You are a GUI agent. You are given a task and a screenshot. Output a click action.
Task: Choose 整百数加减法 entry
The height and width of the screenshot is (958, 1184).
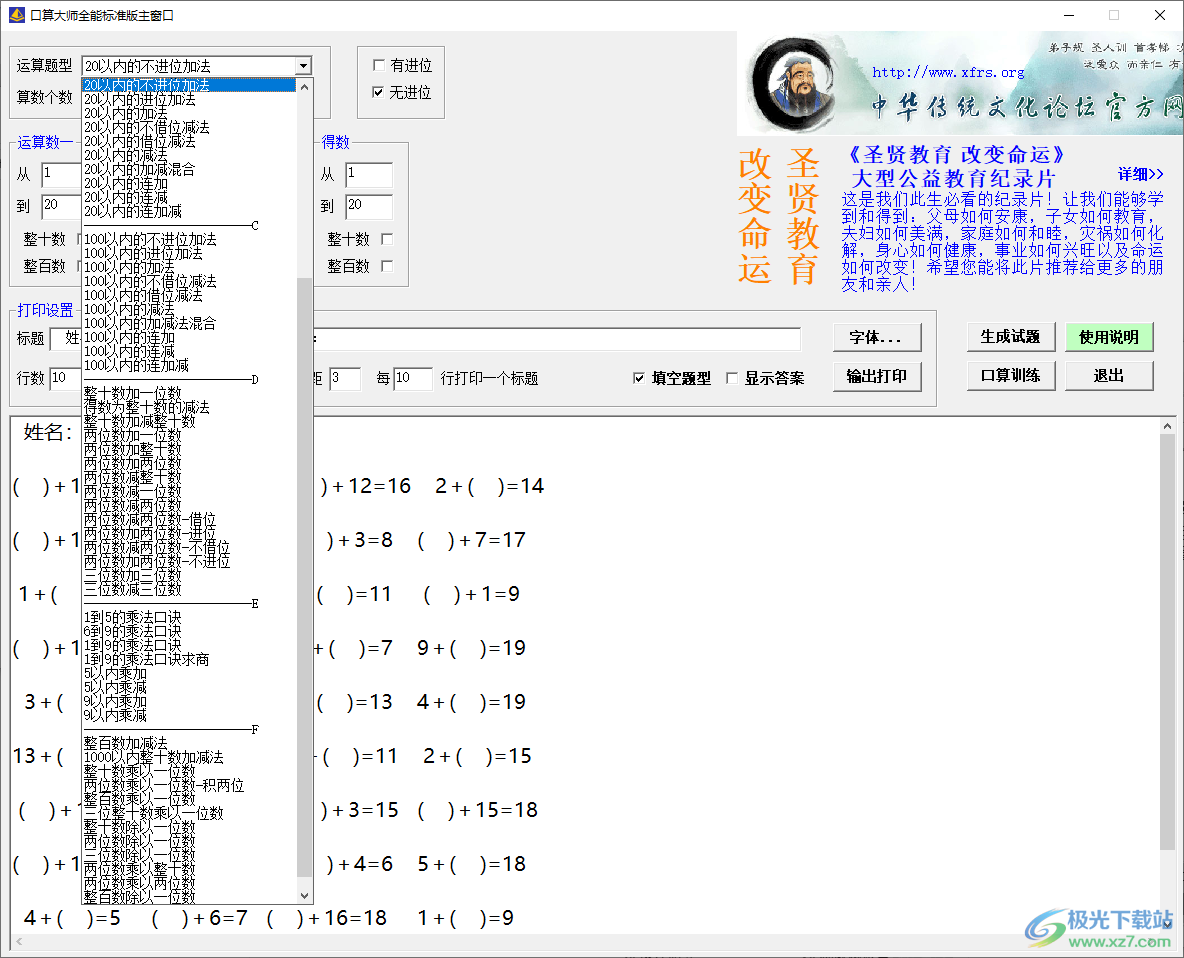[189, 744]
